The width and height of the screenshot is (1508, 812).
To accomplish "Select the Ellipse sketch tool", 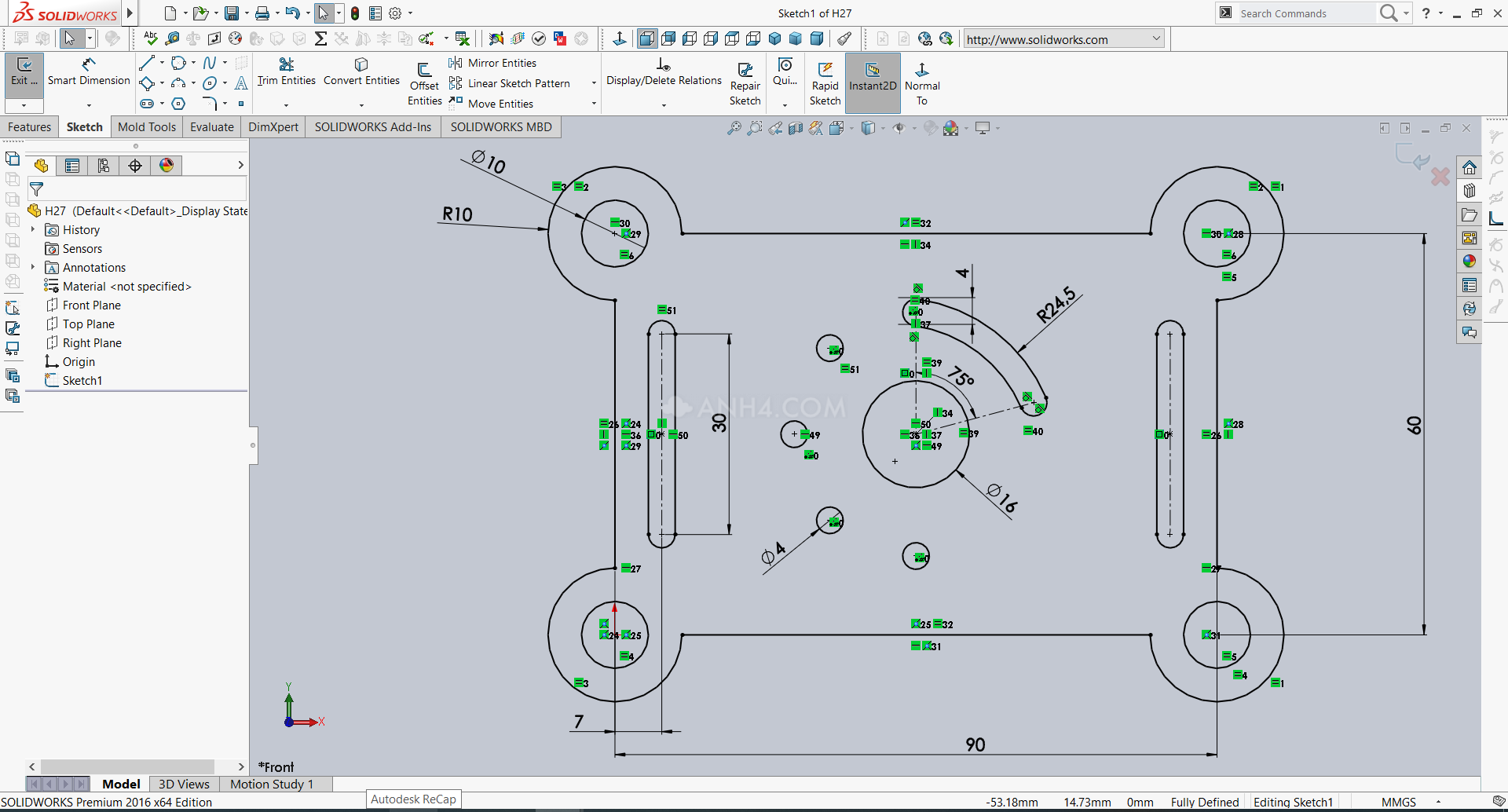I will point(210,83).
